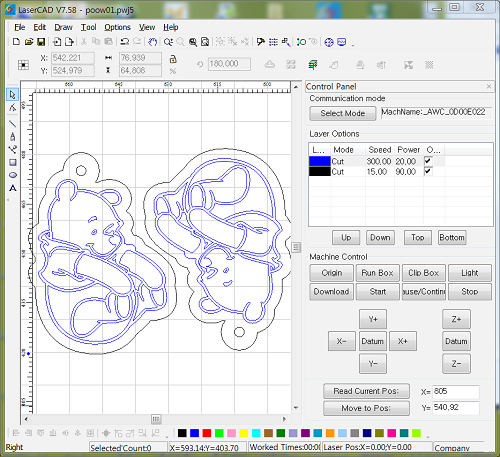Click the Y+ jog button
Screen dimensions: 500x457
click(373, 319)
